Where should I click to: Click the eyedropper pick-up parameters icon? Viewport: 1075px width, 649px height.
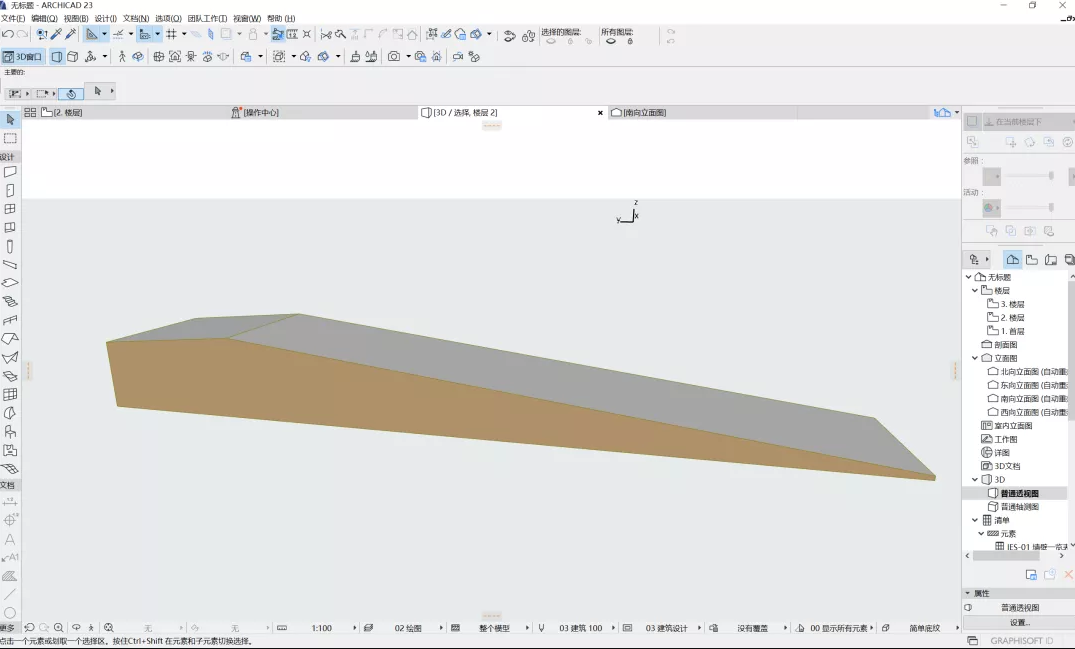56,35
